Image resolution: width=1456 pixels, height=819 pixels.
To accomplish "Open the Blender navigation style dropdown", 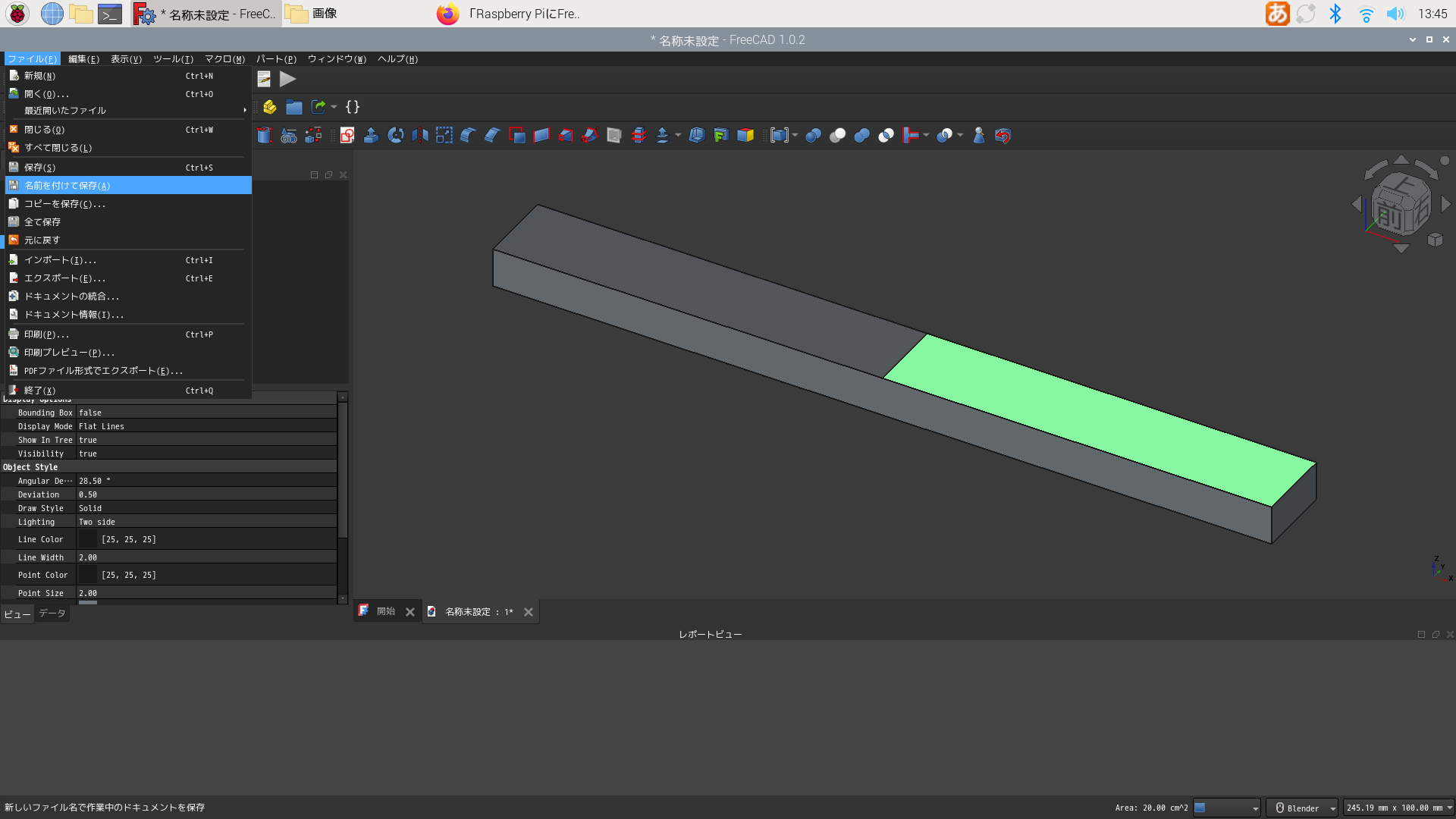I will pos(1302,808).
